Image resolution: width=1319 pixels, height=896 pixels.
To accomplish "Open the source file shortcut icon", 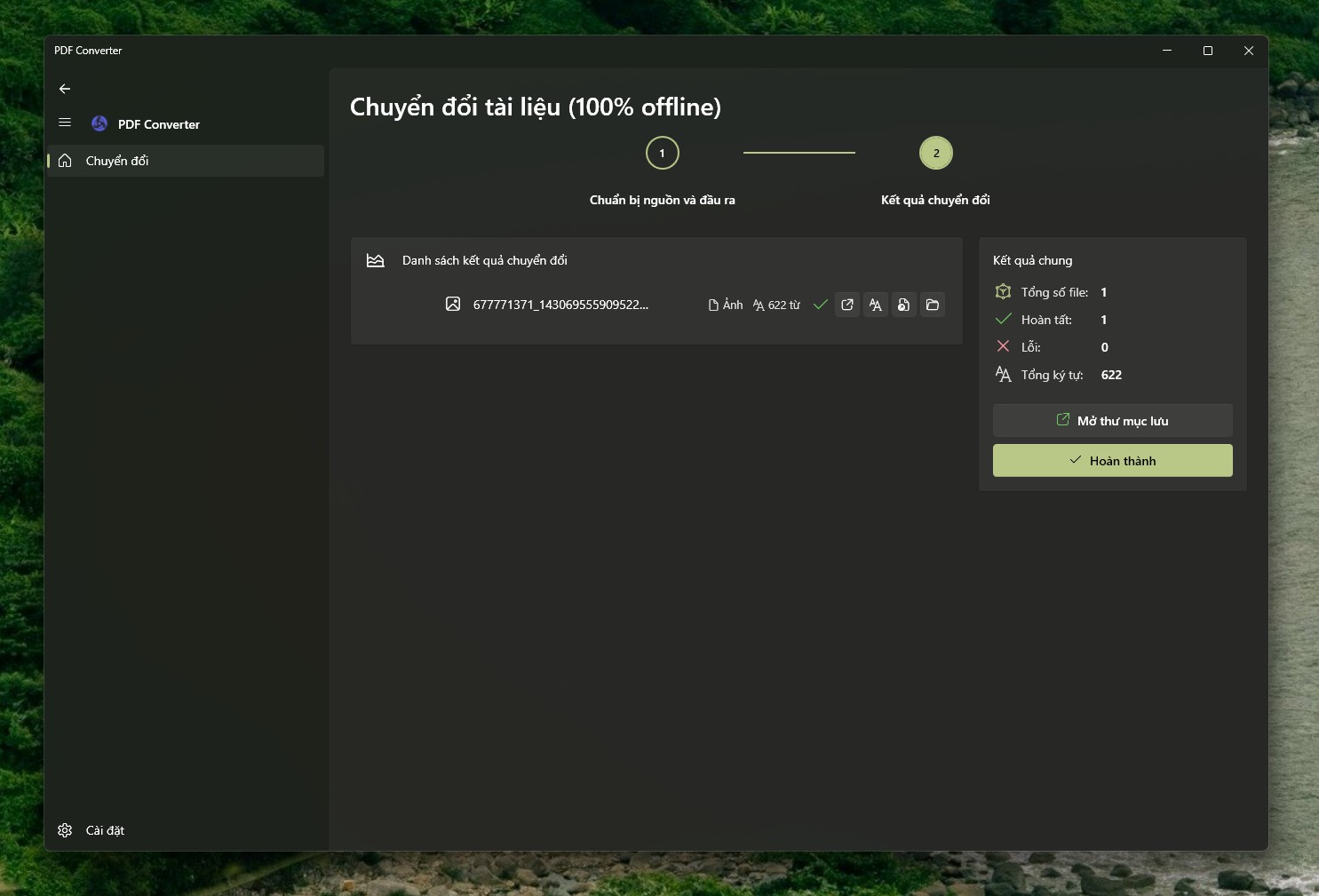I will (903, 305).
